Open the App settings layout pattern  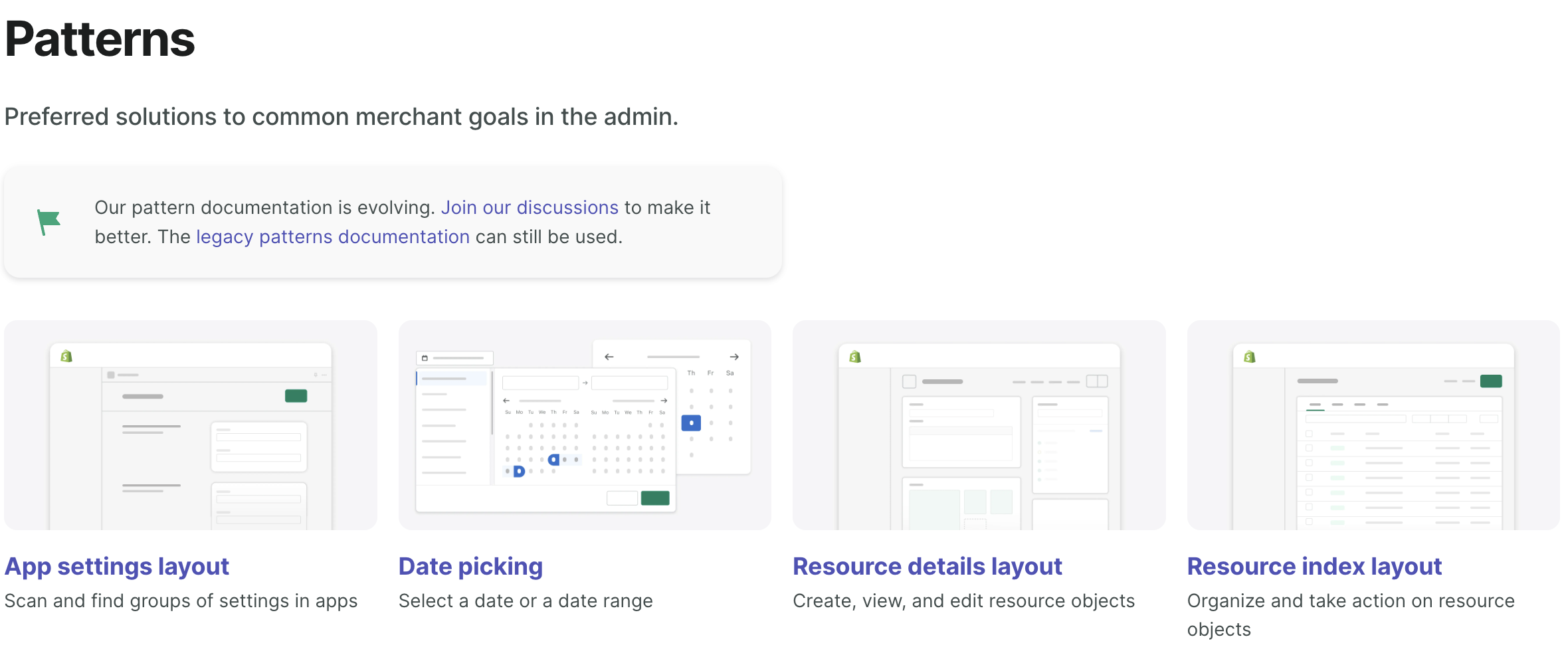click(117, 566)
